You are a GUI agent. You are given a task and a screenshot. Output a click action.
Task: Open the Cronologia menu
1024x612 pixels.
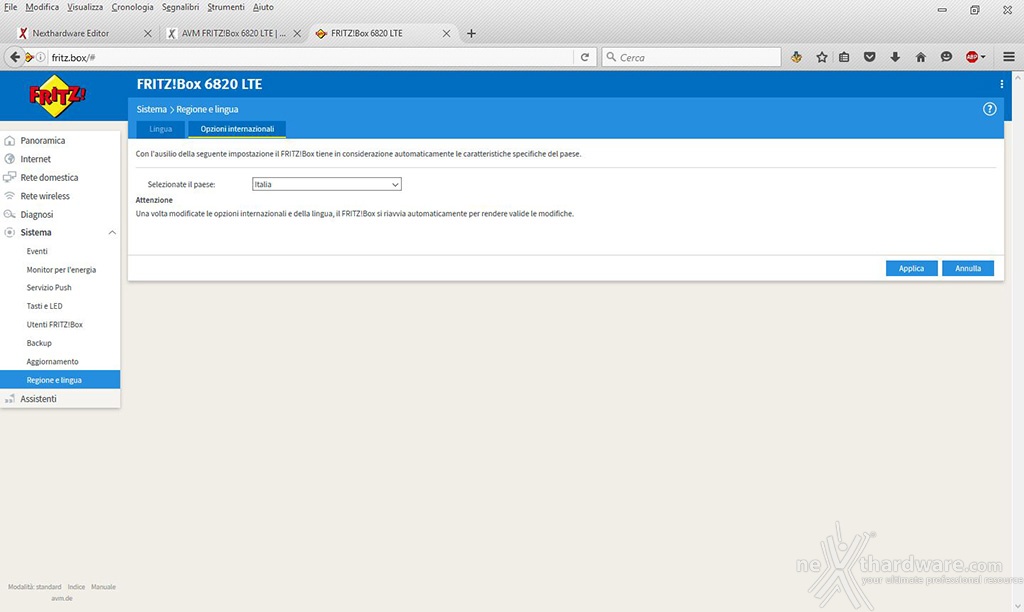pos(133,7)
